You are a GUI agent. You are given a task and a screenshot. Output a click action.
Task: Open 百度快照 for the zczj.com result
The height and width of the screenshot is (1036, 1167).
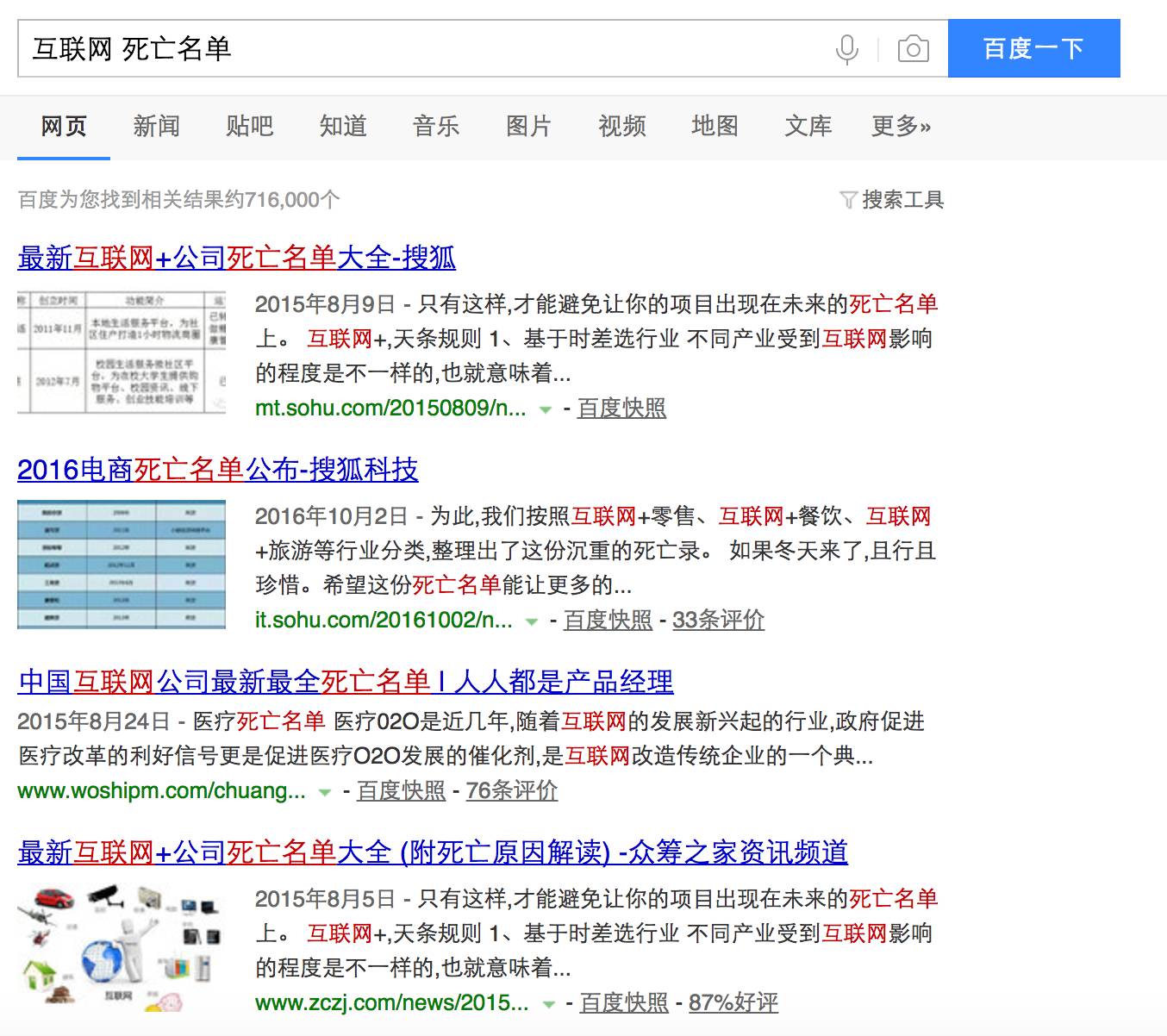[624, 1002]
